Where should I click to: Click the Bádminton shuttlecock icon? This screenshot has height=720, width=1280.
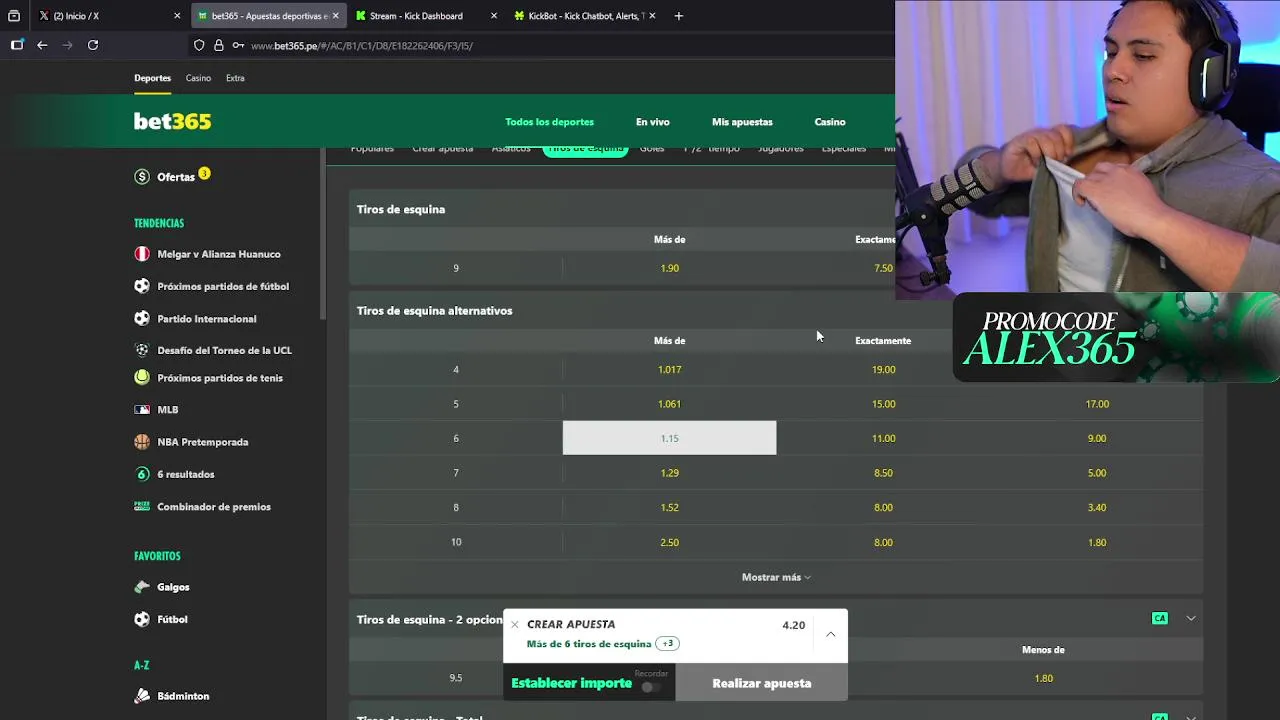coord(142,696)
